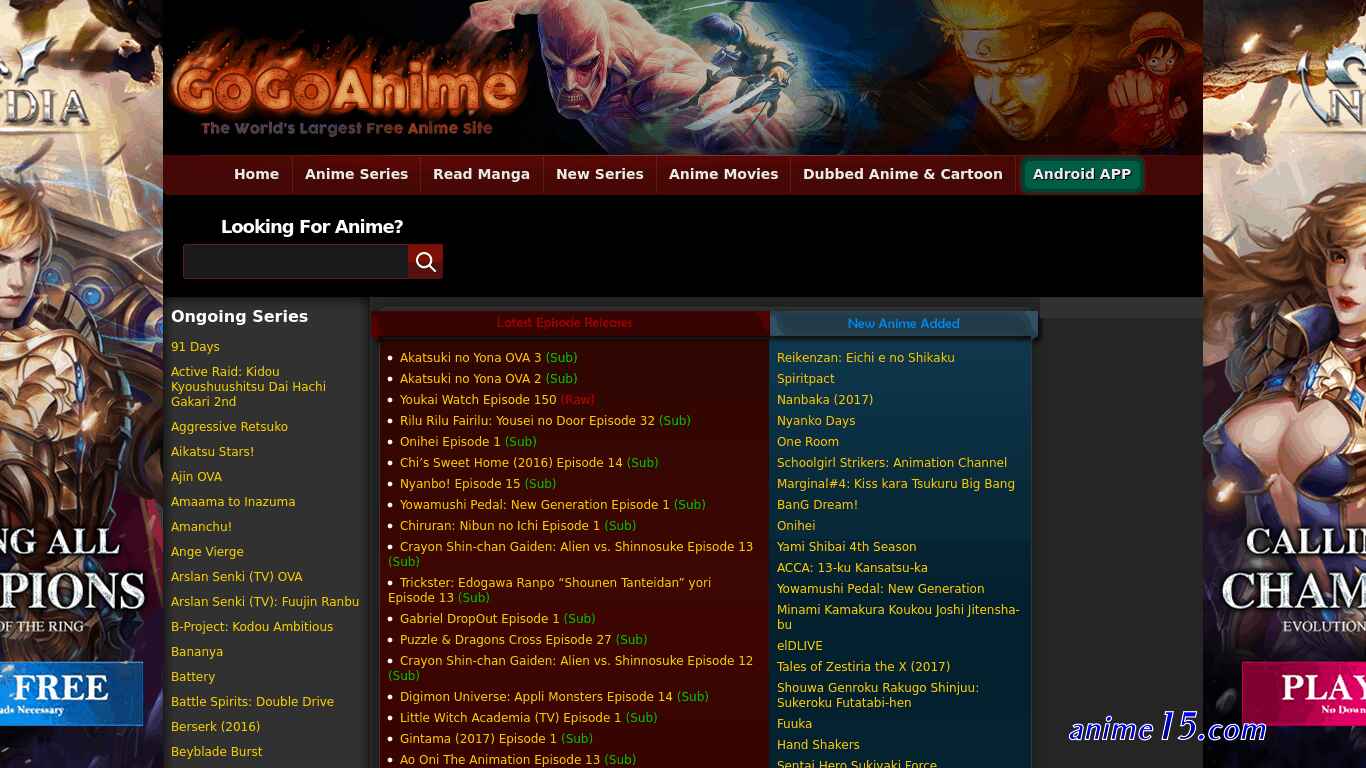
Task: Open Arslan Senki (TV) OVA link
Action: pos(236,576)
